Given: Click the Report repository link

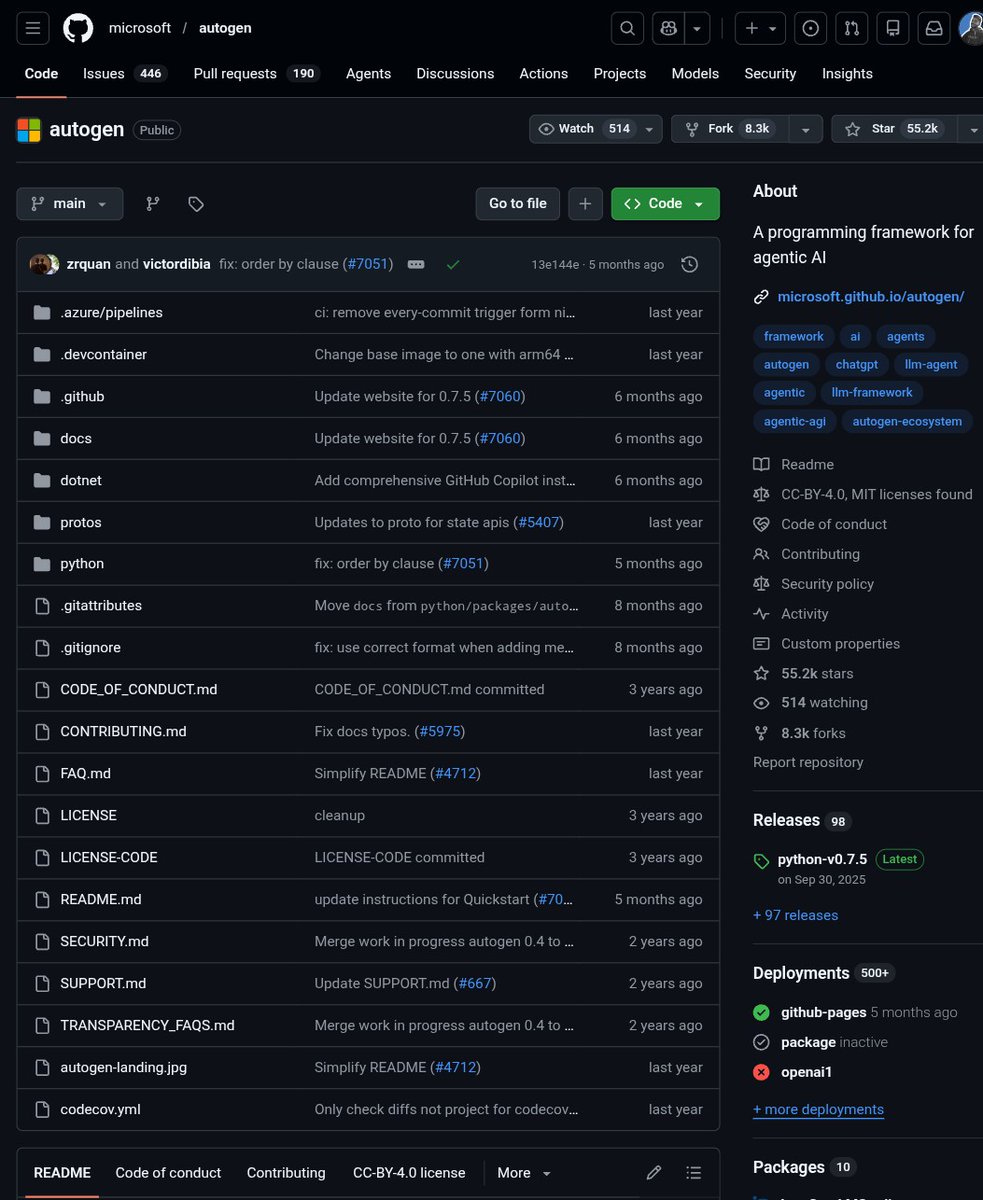Looking at the screenshot, I should pyautogui.click(x=807, y=762).
